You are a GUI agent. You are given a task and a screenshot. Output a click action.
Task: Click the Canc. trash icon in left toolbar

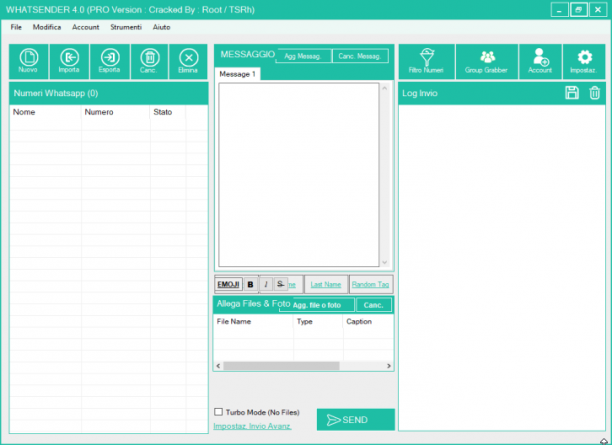(149, 62)
